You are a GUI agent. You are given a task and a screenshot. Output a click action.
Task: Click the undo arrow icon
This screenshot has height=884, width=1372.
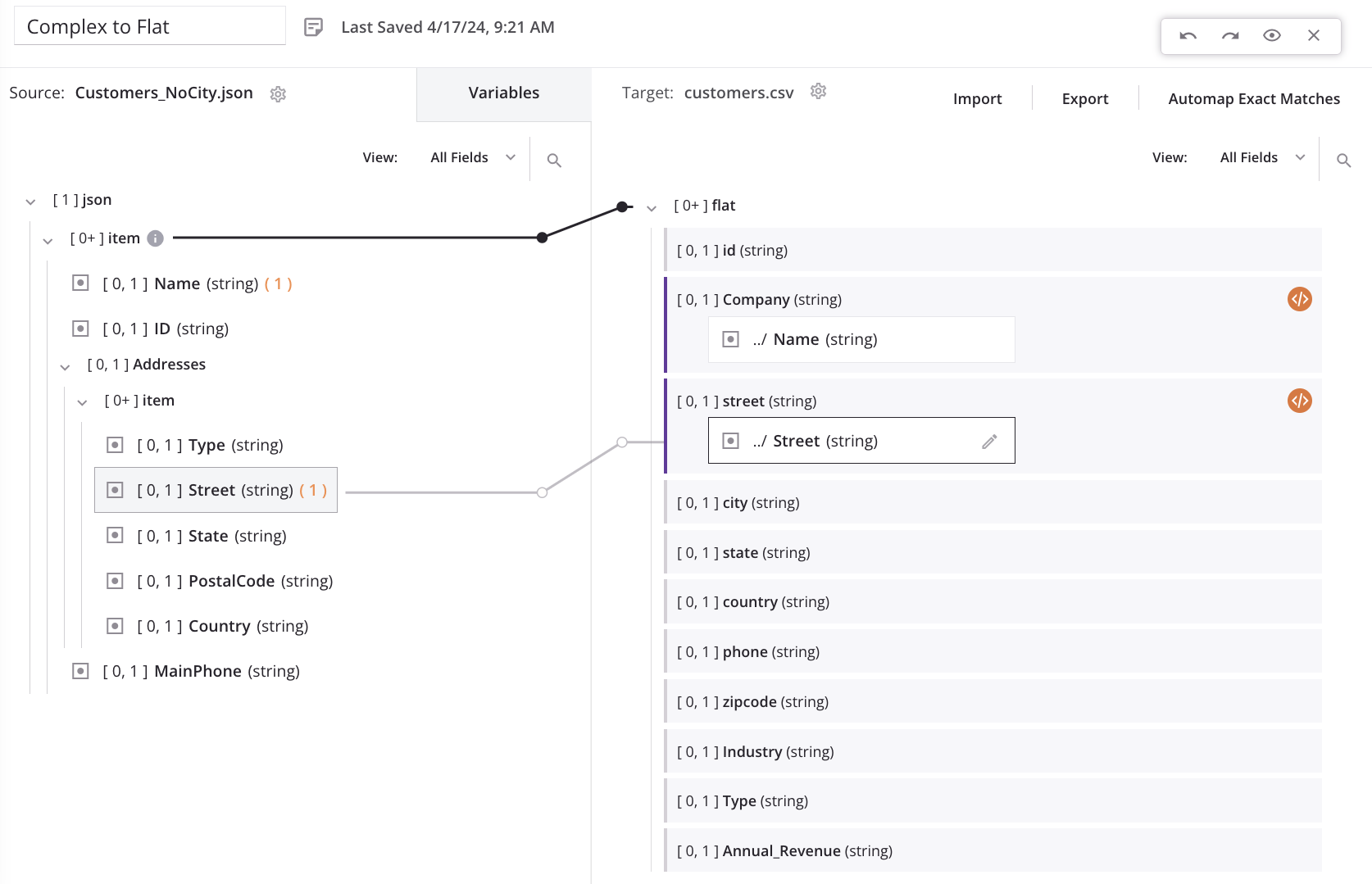coord(1188,36)
